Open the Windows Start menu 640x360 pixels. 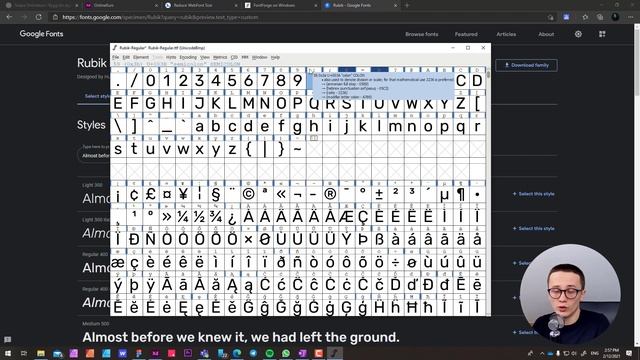pyautogui.click(x=7, y=353)
